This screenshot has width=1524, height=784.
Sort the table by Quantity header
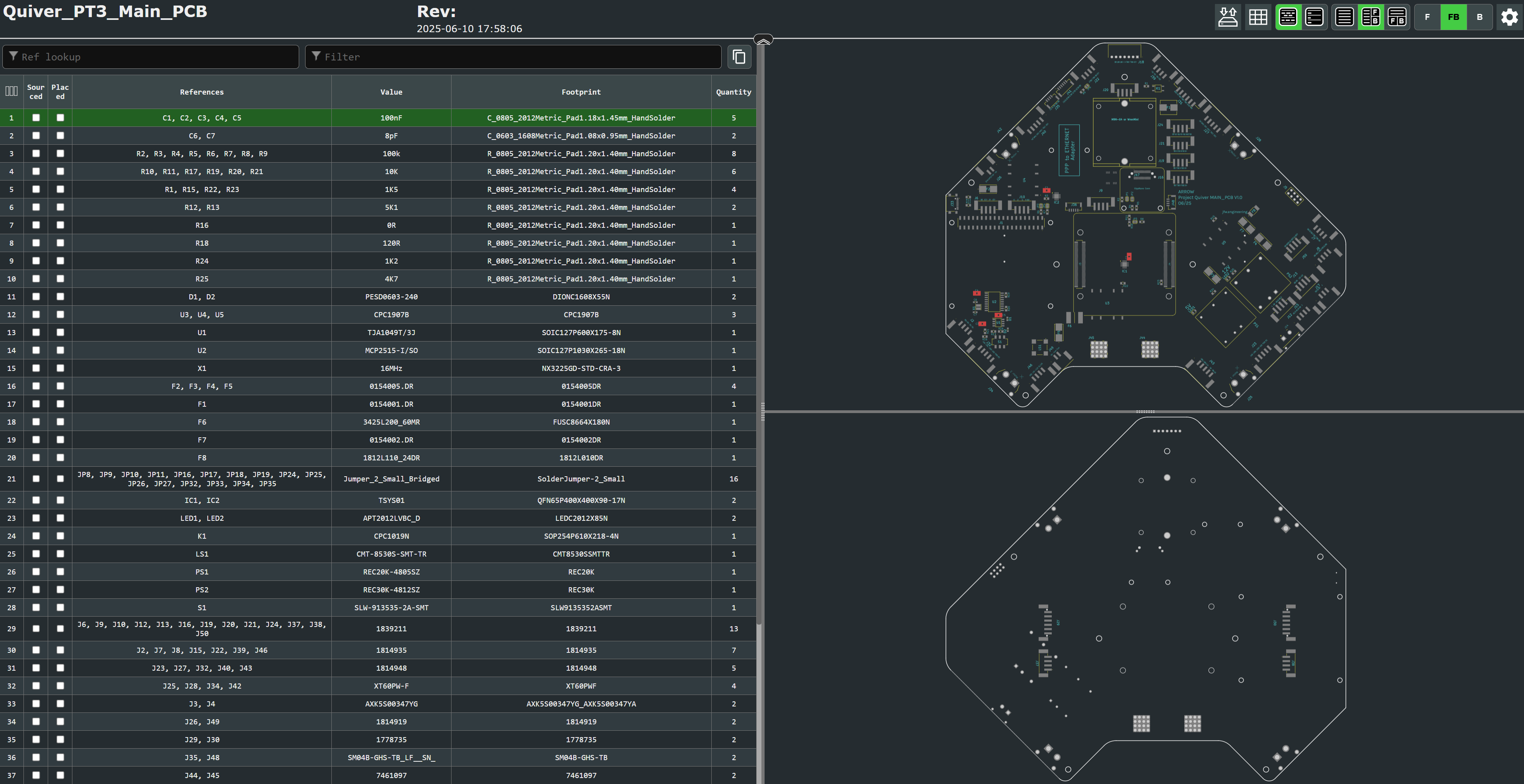[734, 92]
